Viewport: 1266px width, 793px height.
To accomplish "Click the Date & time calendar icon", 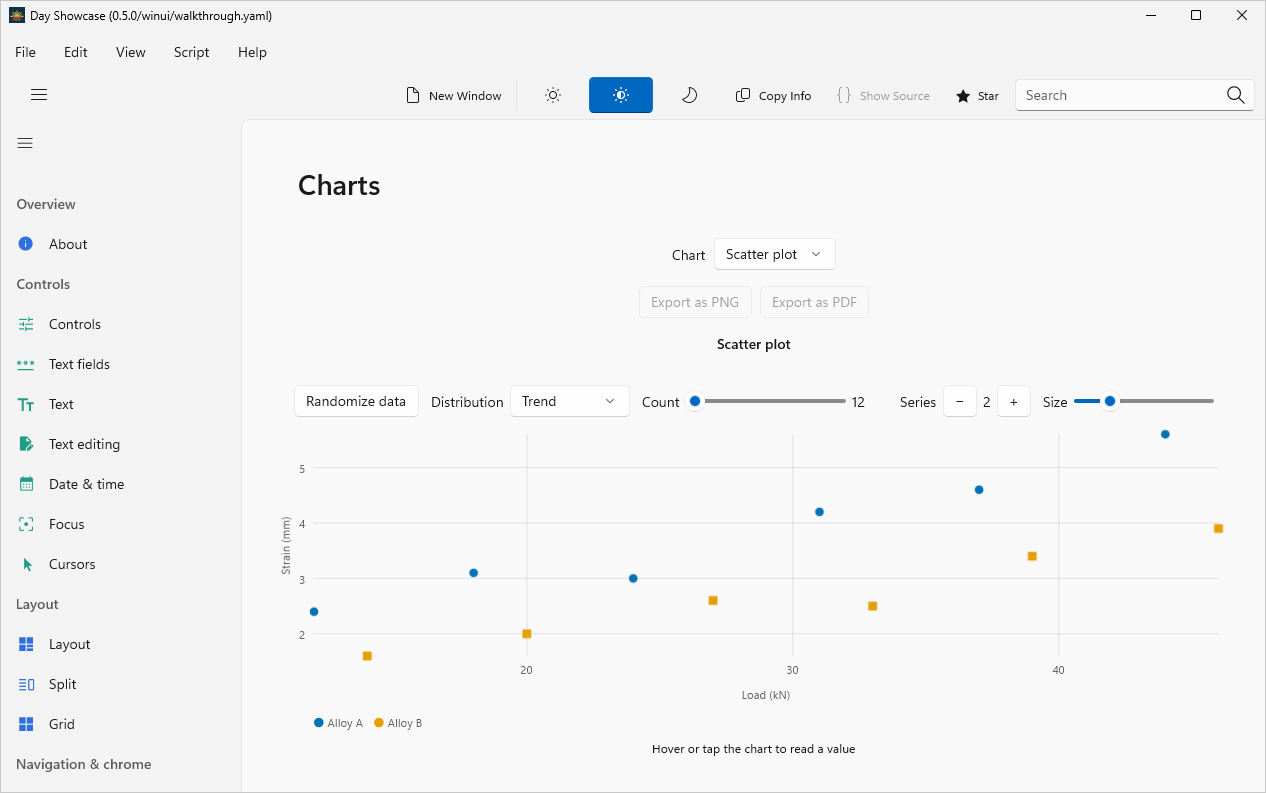I will coord(26,484).
